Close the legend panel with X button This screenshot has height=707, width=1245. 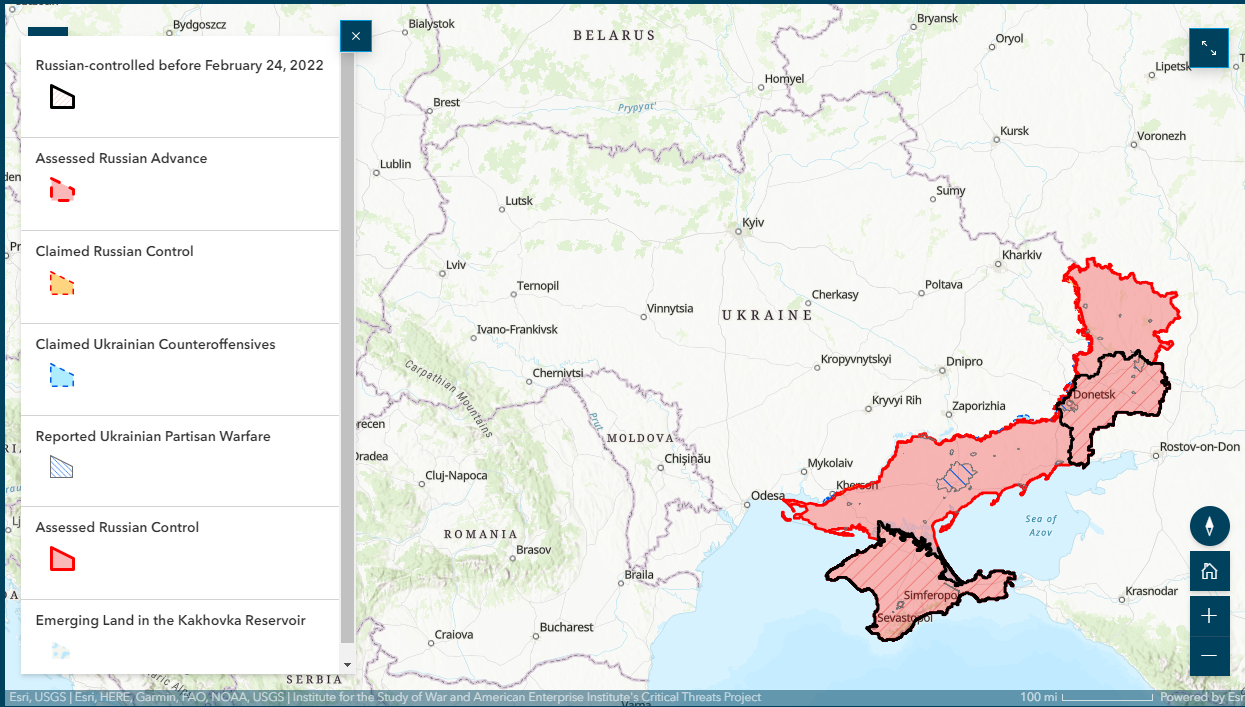356,37
